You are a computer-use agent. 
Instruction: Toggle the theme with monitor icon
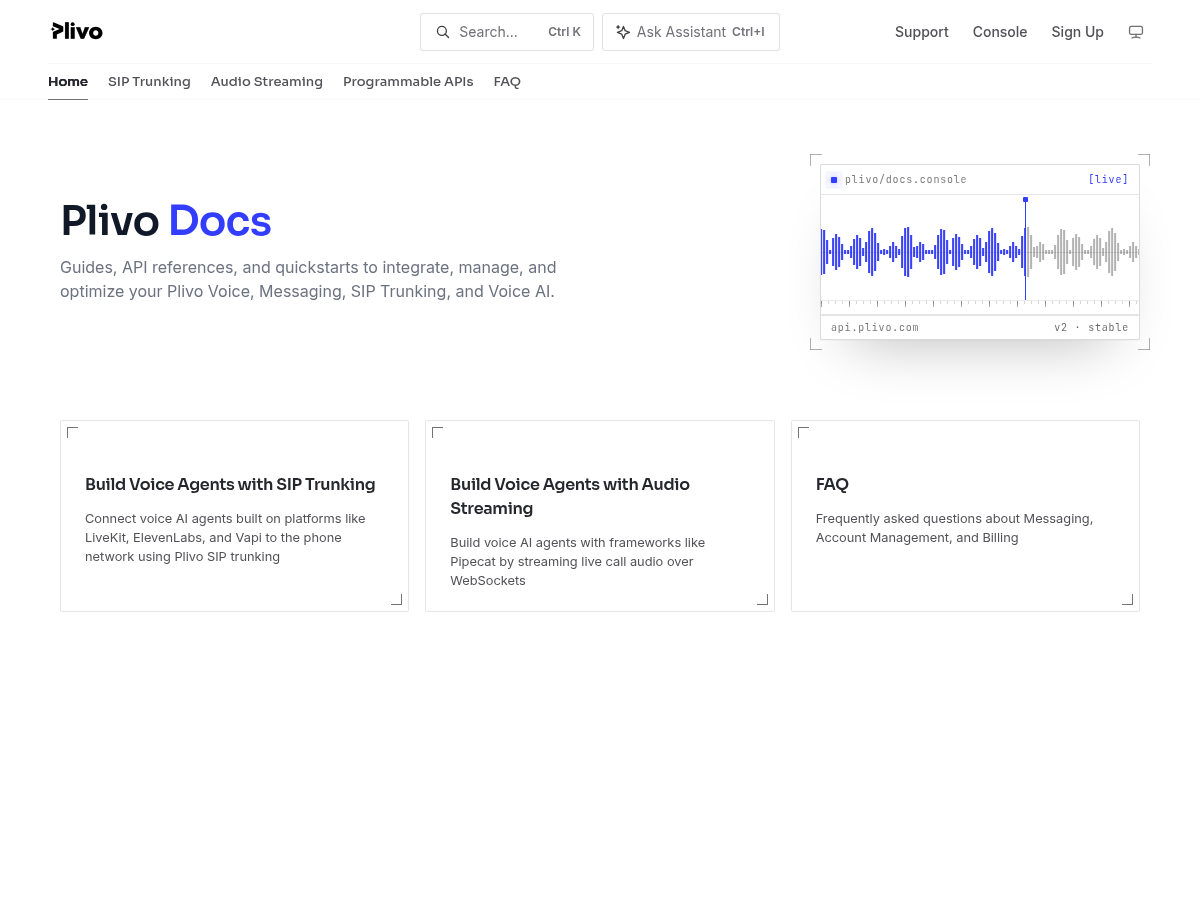click(1136, 32)
